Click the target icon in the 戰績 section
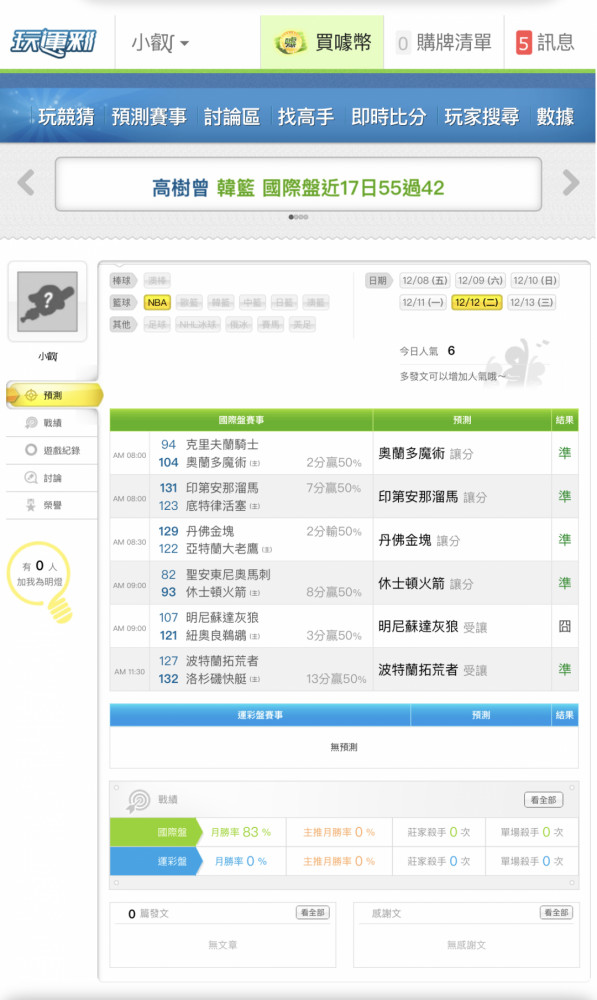 [138, 800]
